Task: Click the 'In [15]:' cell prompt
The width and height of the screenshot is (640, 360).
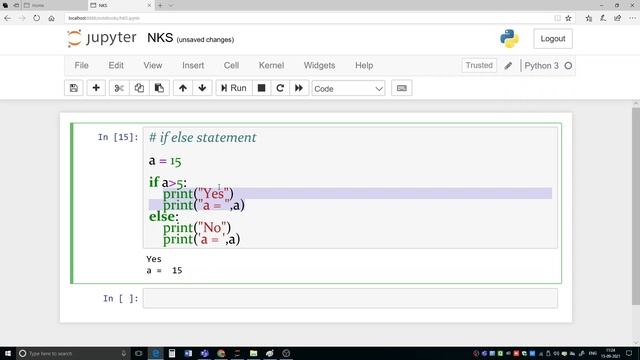Action: click(118, 137)
